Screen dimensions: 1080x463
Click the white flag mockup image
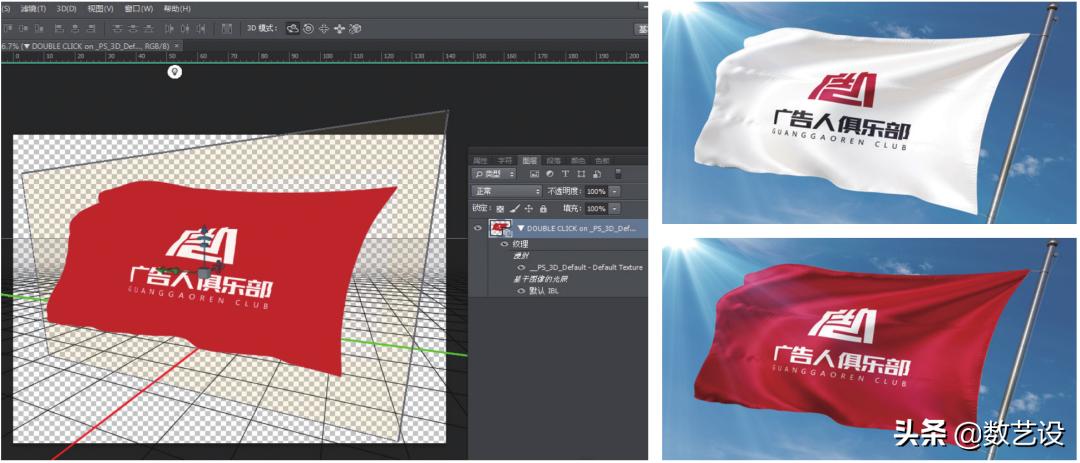[x=869, y=112]
